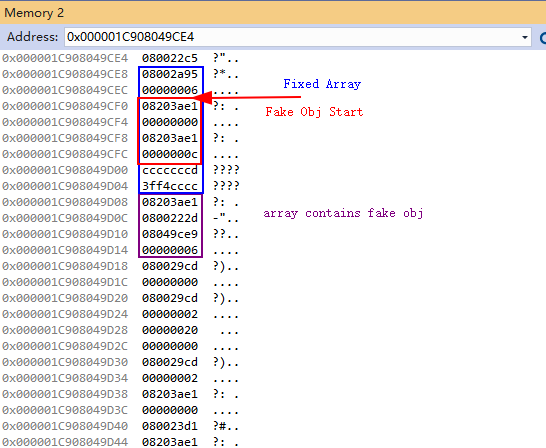Select value 3ff4cccc in memory view
The width and height of the screenshot is (546, 448).
[x=170, y=186]
